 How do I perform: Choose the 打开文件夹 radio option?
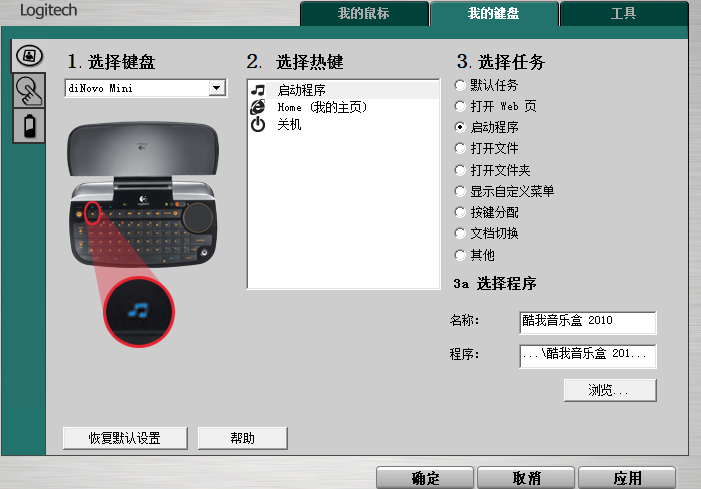(460, 170)
